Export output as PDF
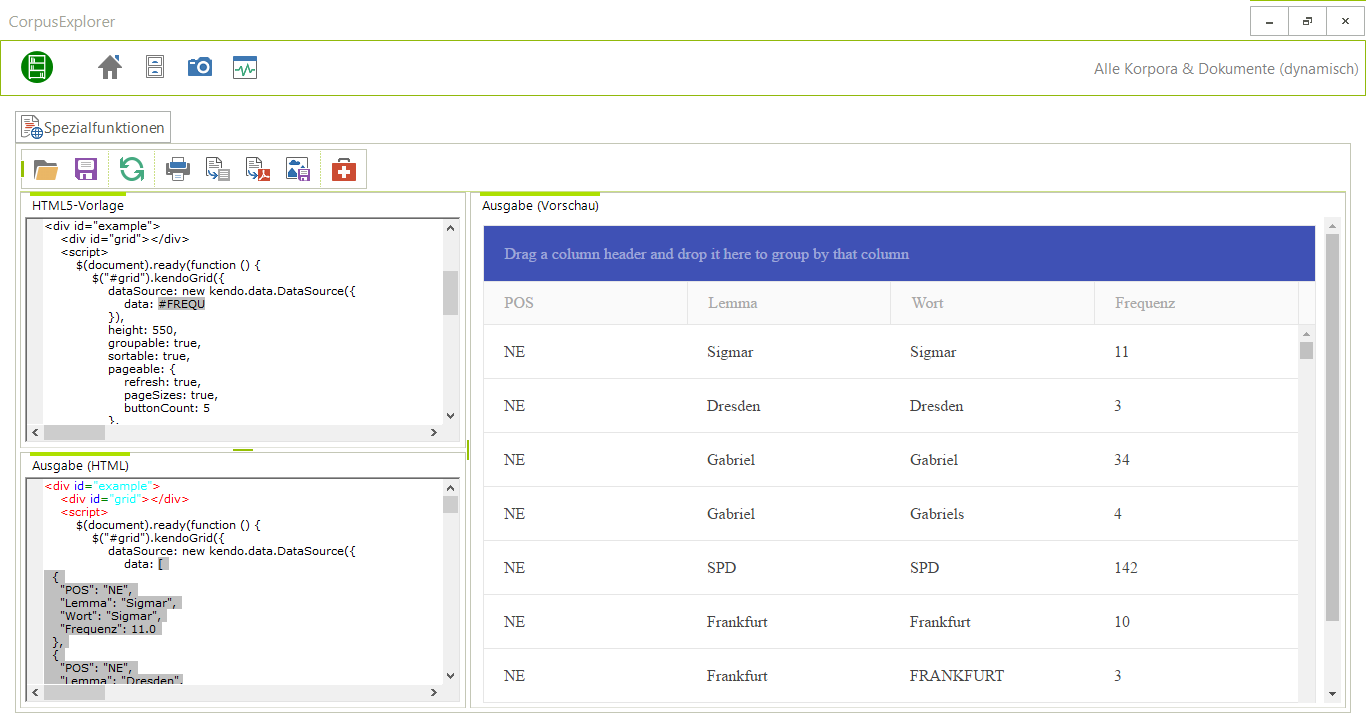The image size is (1366, 728). [258, 169]
